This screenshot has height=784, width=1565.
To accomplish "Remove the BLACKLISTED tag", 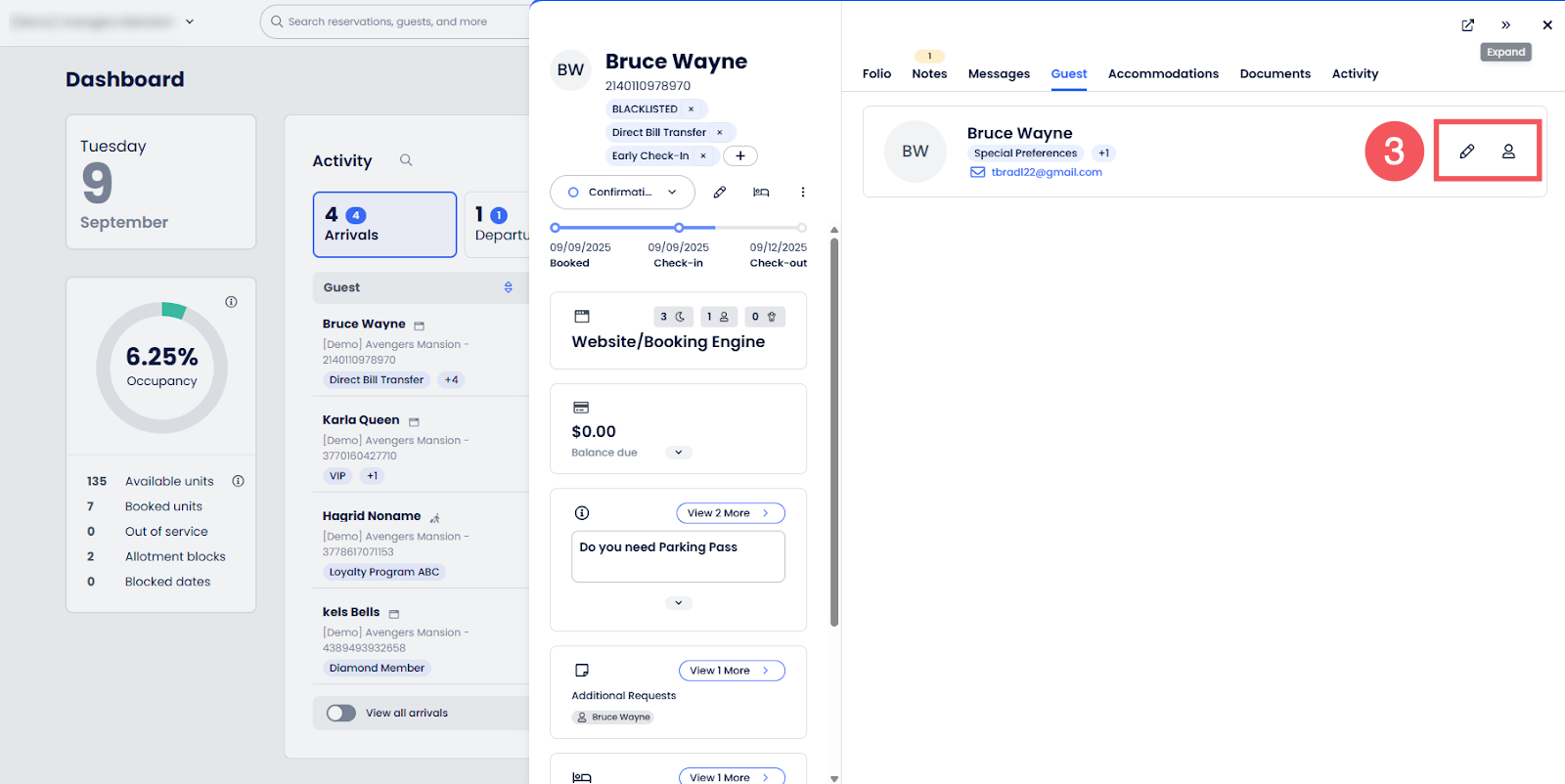I will [x=691, y=109].
